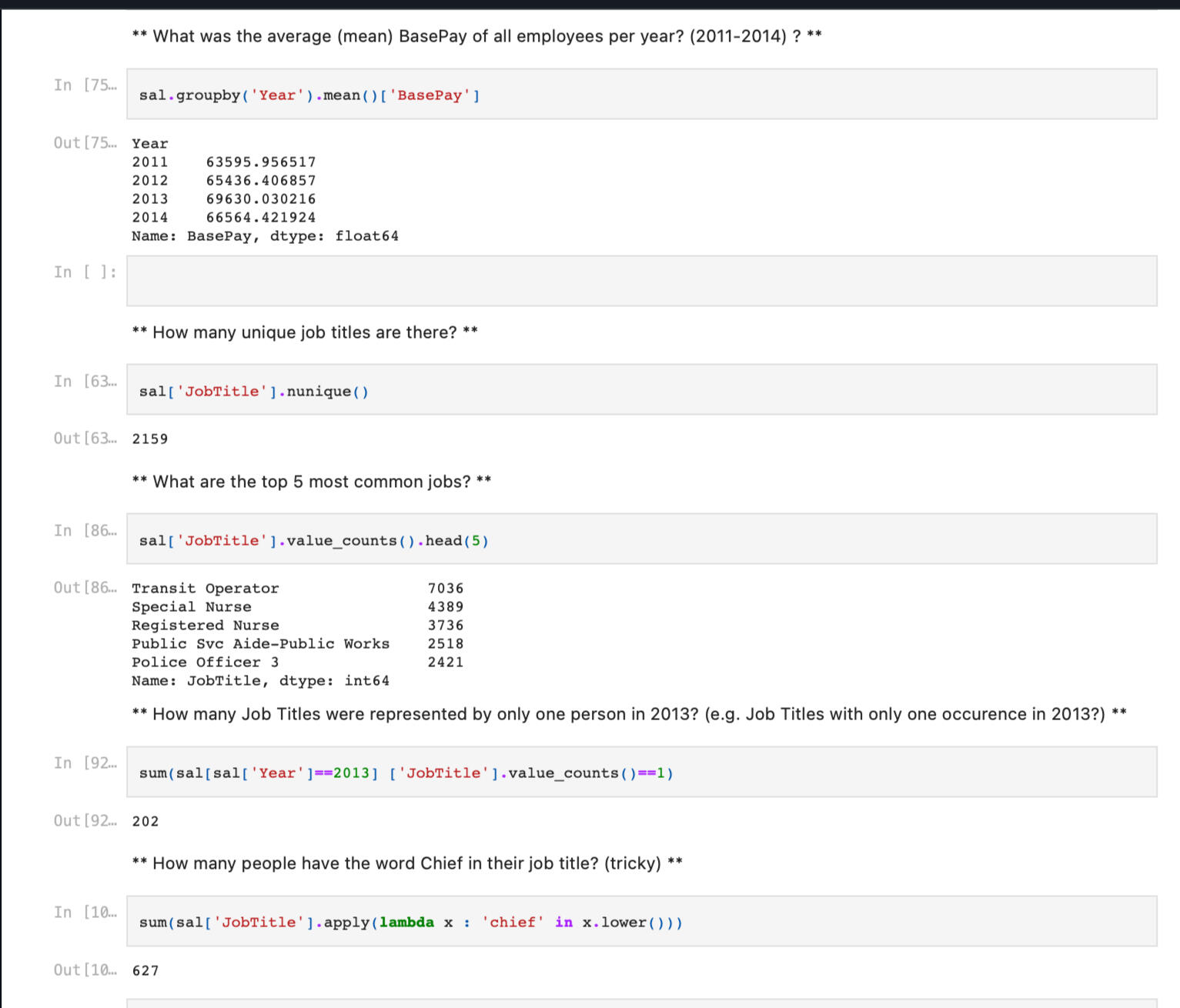Click the average BasePay per year question text
Screen dimensions: 1180x1008
[x=476, y=36]
